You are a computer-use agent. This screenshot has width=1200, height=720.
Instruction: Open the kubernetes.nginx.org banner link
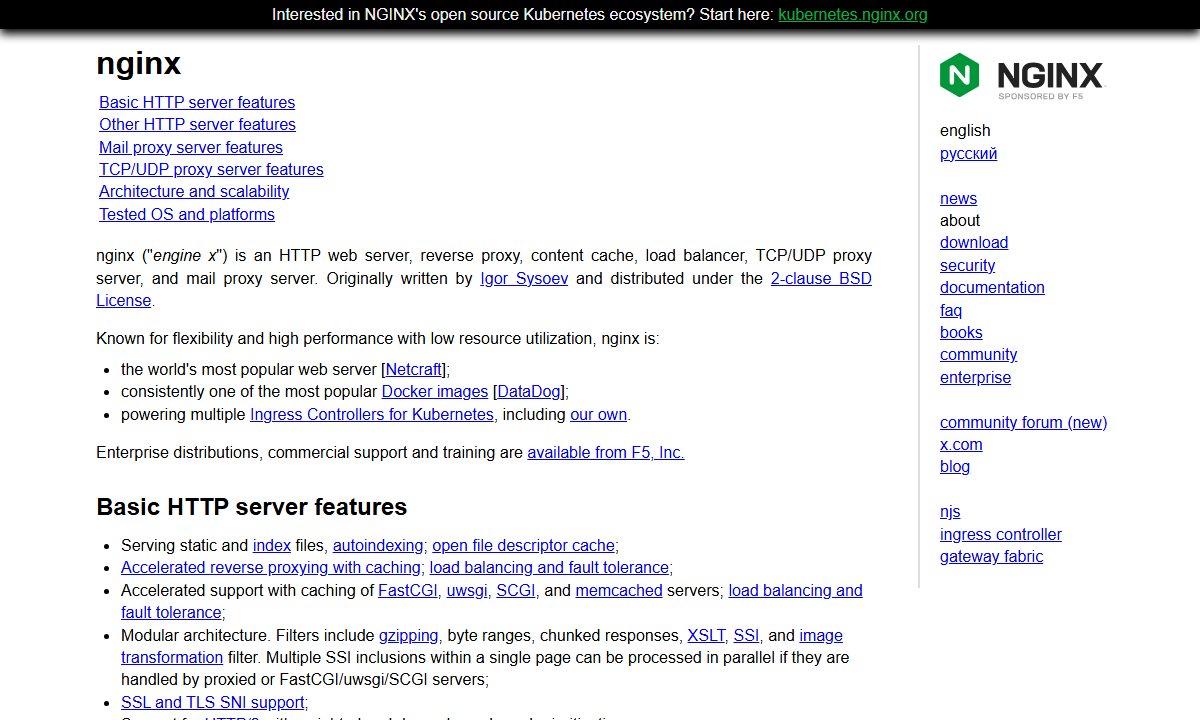pyautogui.click(x=853, y=14)
